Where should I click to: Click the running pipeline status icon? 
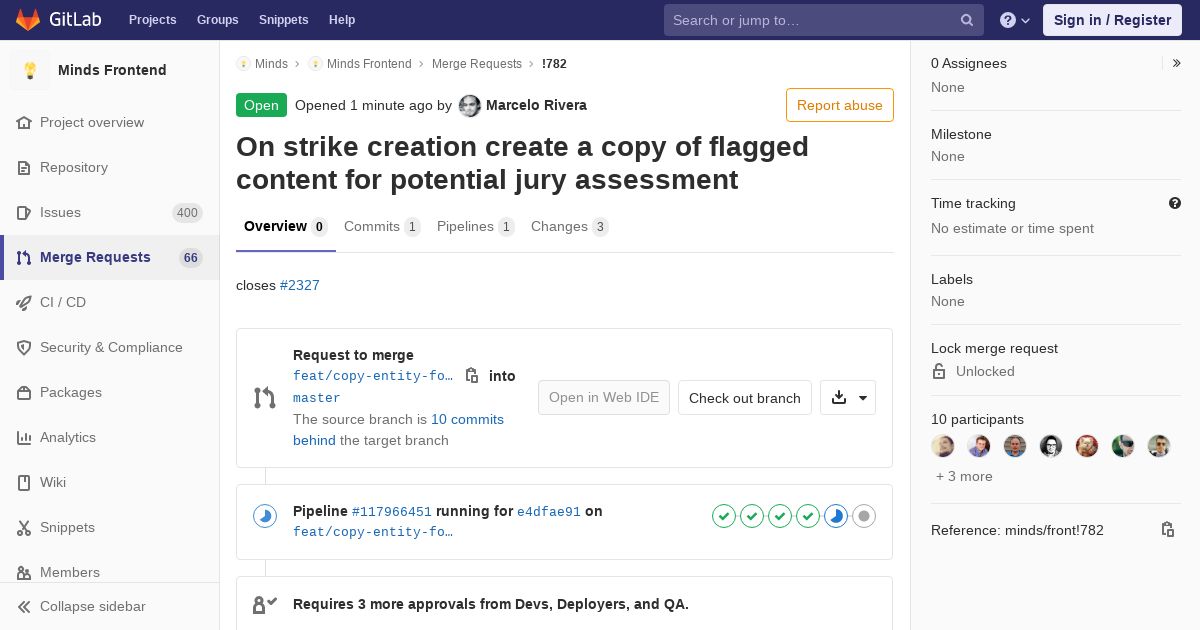[265, 516]
